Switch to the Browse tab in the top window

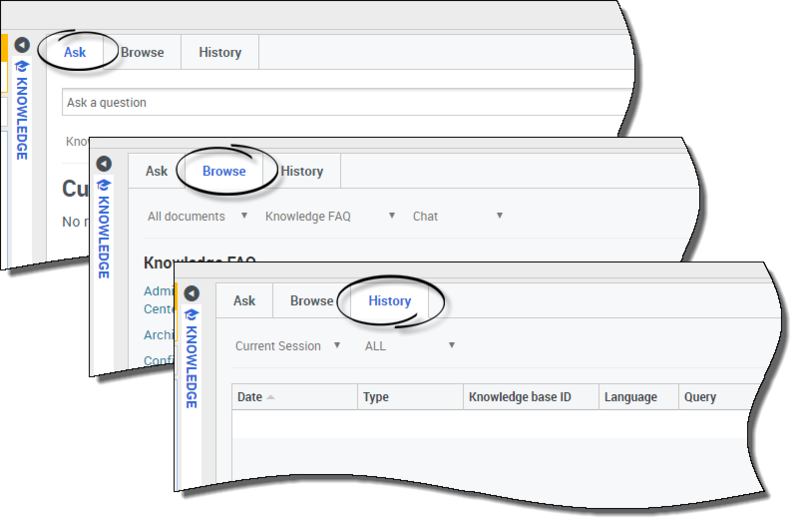(x=142, y=52)
